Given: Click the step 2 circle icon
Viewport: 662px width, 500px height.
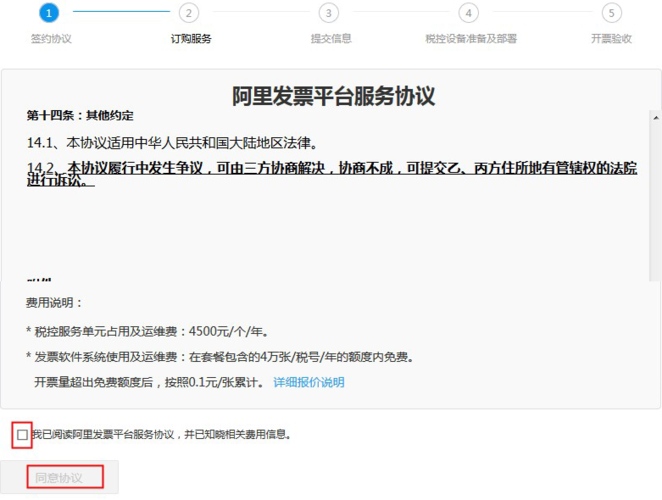Looking at the screenshot, I should tap(190, 13).
